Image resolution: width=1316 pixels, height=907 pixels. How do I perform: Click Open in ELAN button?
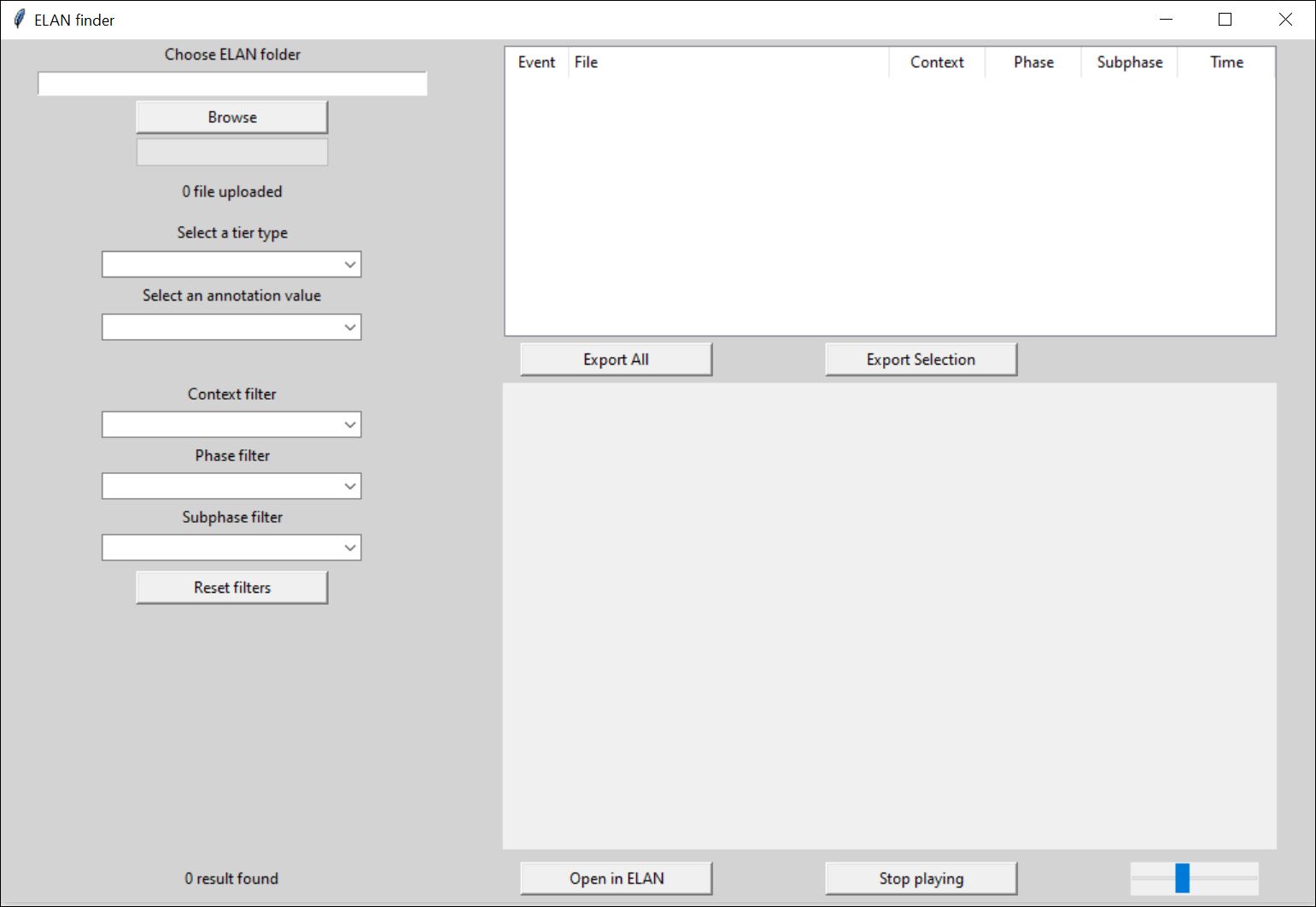click(616, 878)
